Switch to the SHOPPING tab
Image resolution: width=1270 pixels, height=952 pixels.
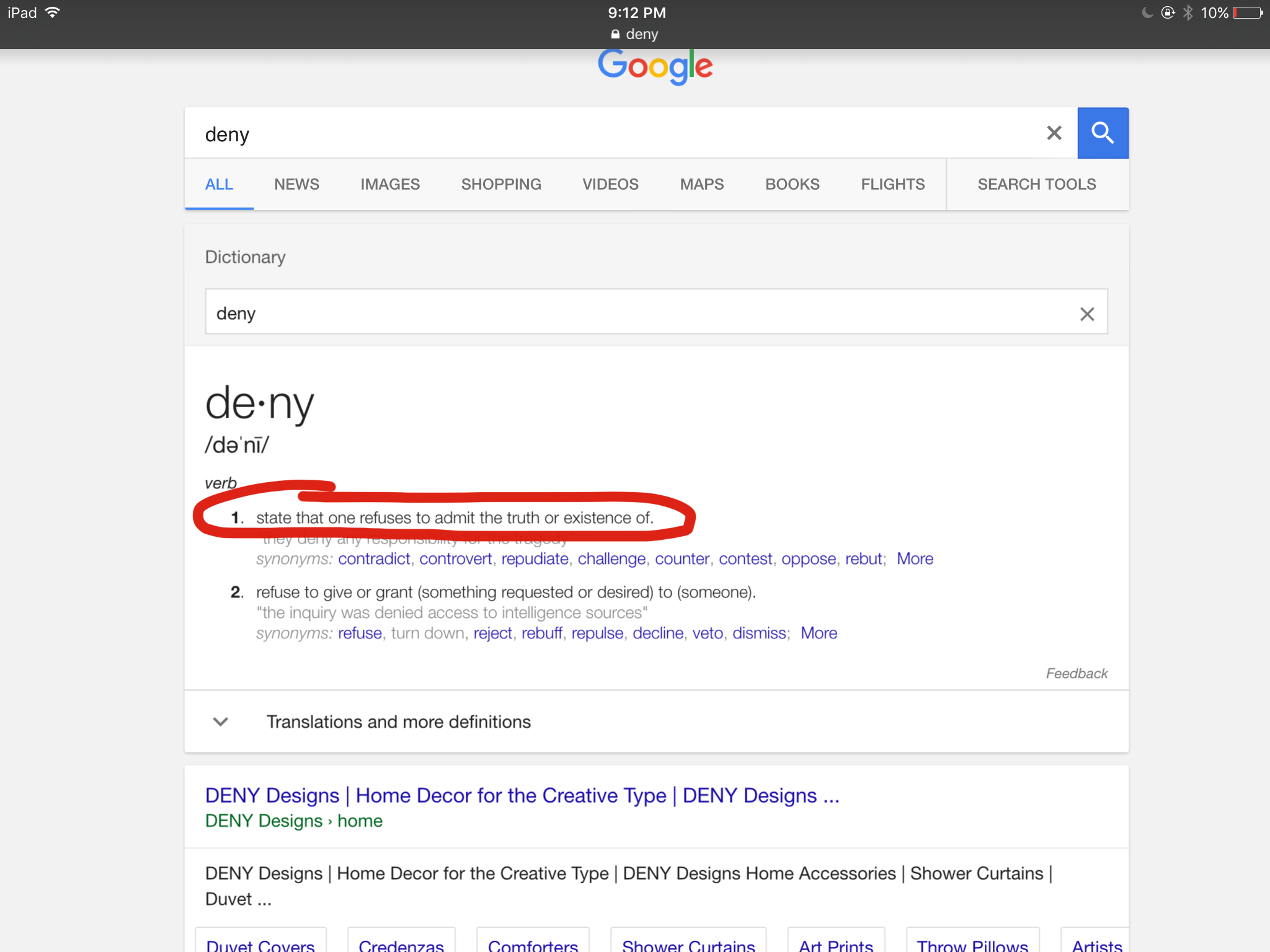coord(501,184)
